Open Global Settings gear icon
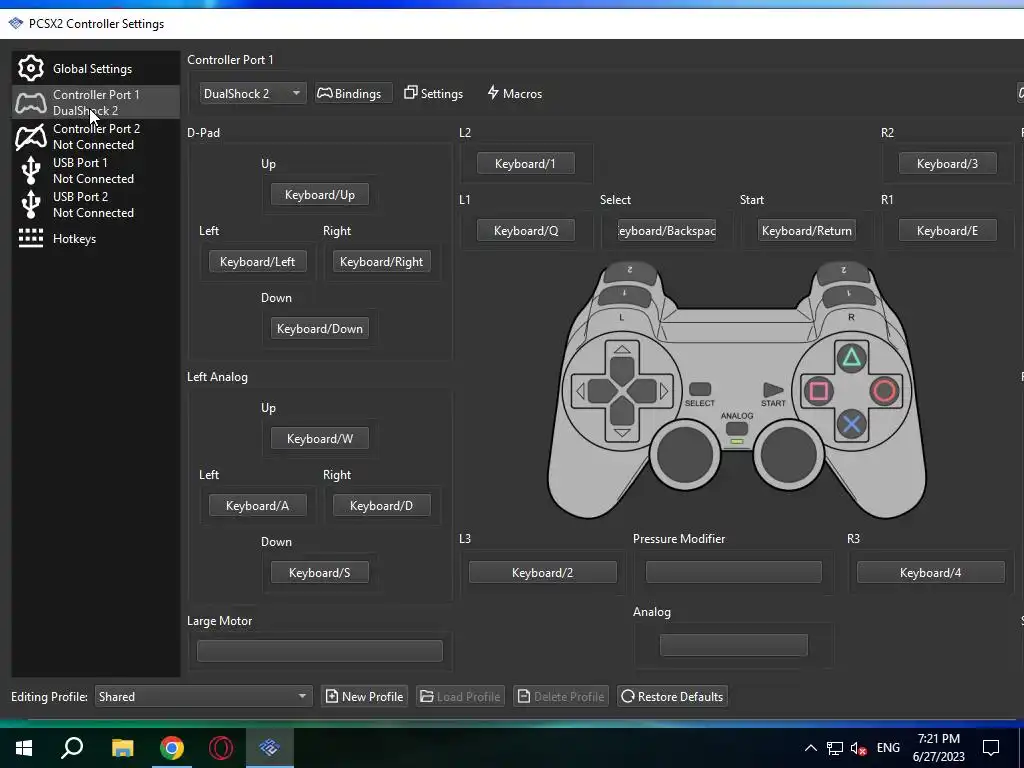The image size is (1024, 768). tap(31, 68)
